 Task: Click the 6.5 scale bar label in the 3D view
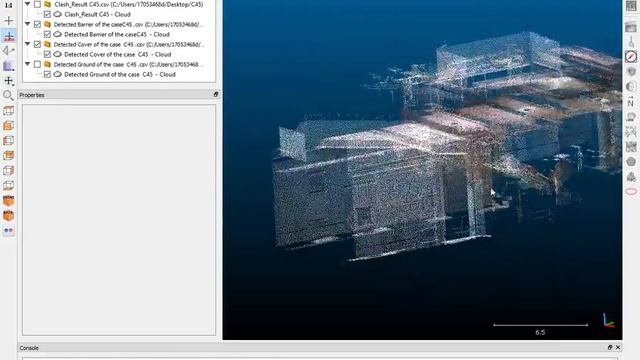coord(540,332)
